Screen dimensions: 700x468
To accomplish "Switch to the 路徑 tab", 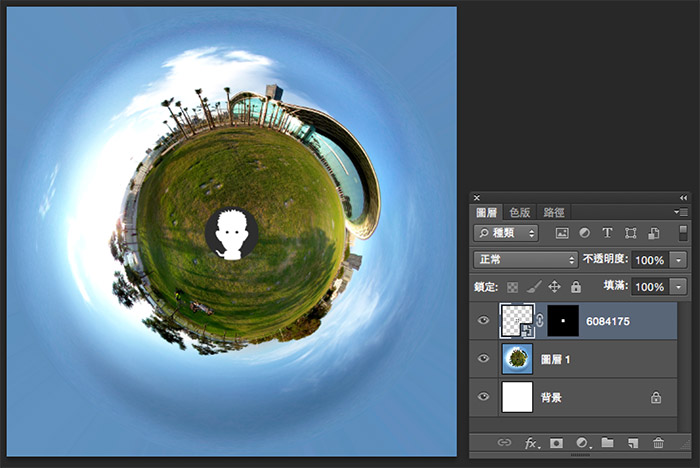I will point(554,212).
